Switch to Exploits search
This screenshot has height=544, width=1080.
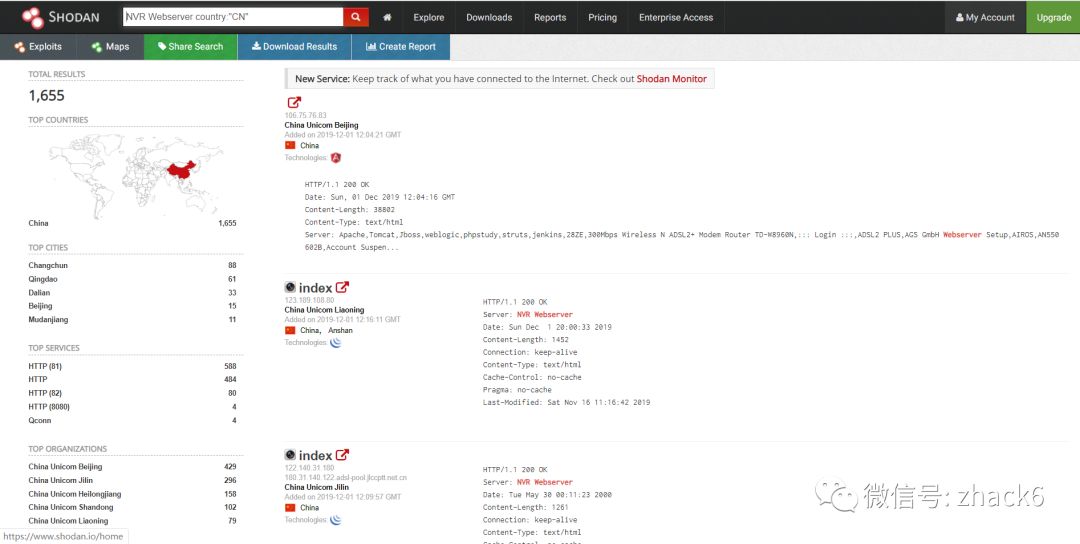(38, 47)
